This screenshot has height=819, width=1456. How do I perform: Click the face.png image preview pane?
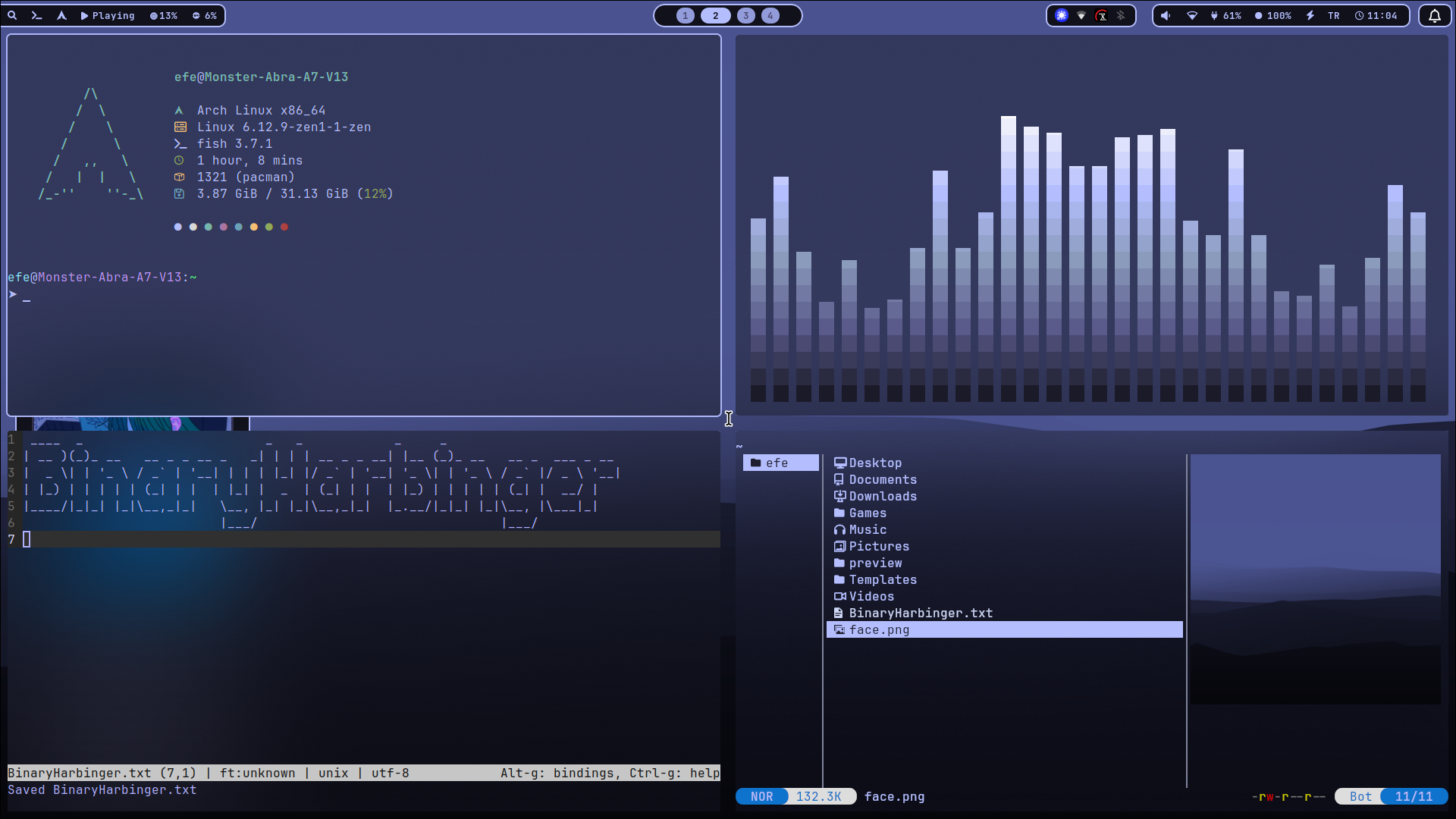coord(1315,579)
